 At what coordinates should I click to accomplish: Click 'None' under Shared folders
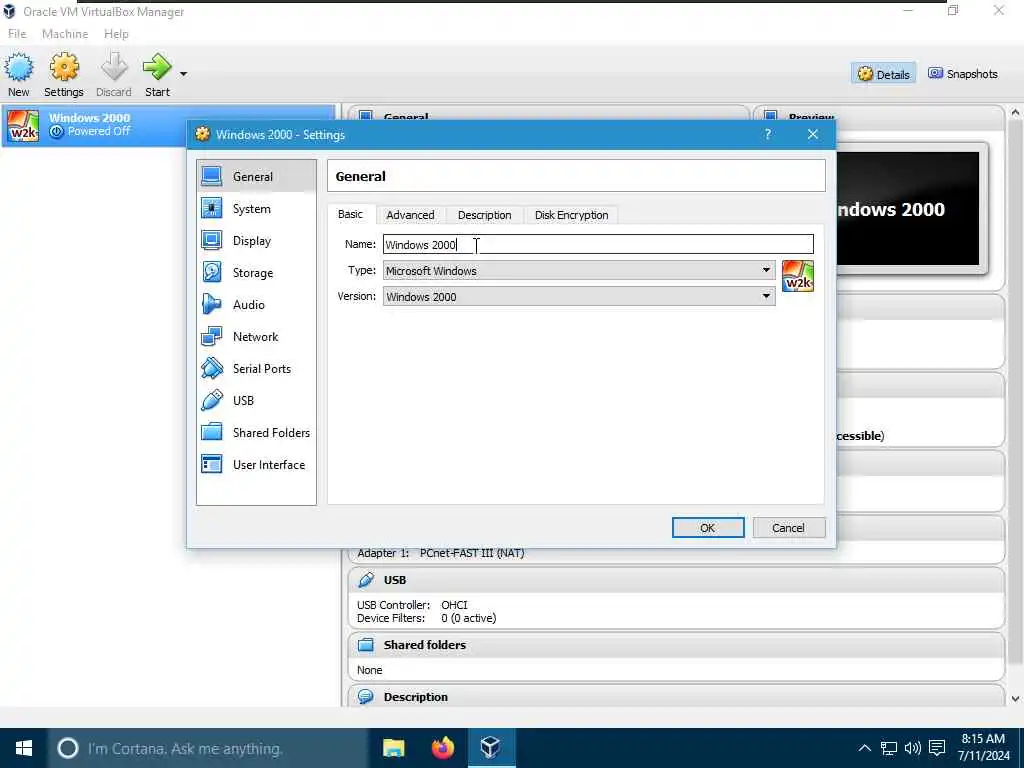[x=370, y=670]
